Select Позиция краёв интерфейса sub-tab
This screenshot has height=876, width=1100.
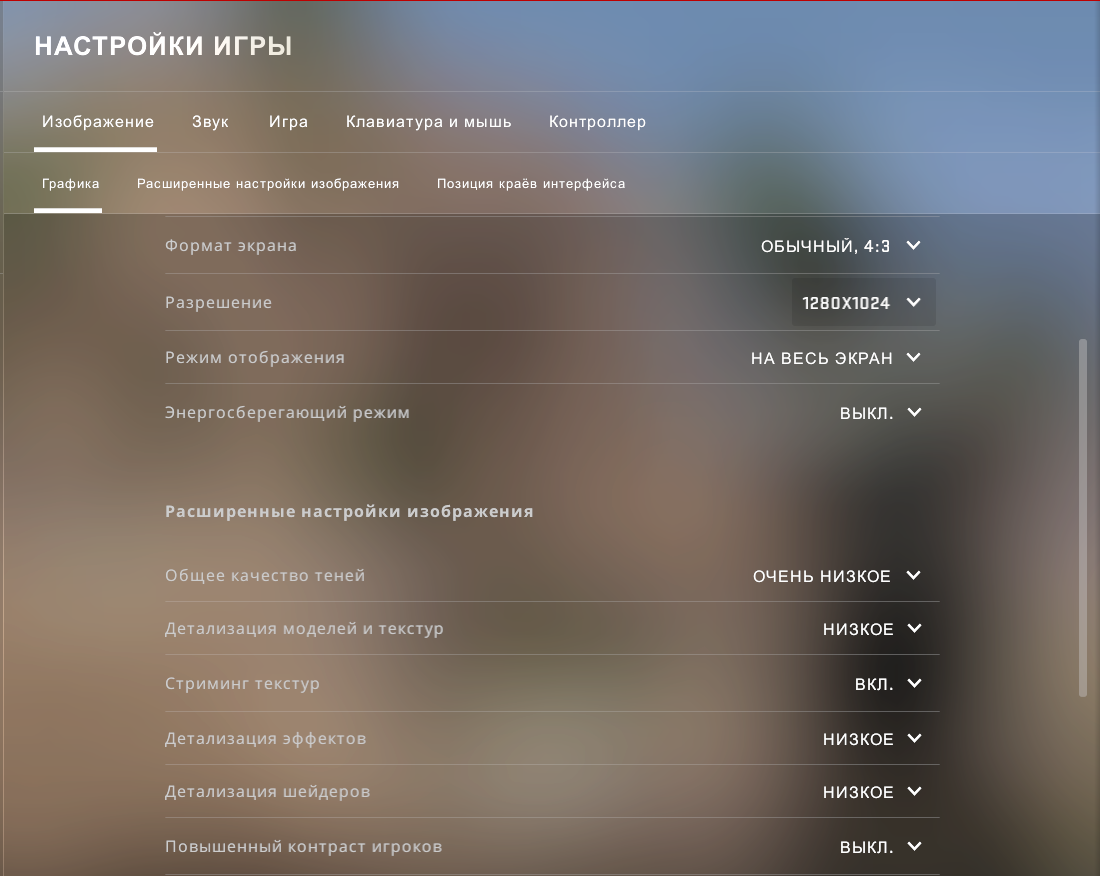click(x=531, y=184)
